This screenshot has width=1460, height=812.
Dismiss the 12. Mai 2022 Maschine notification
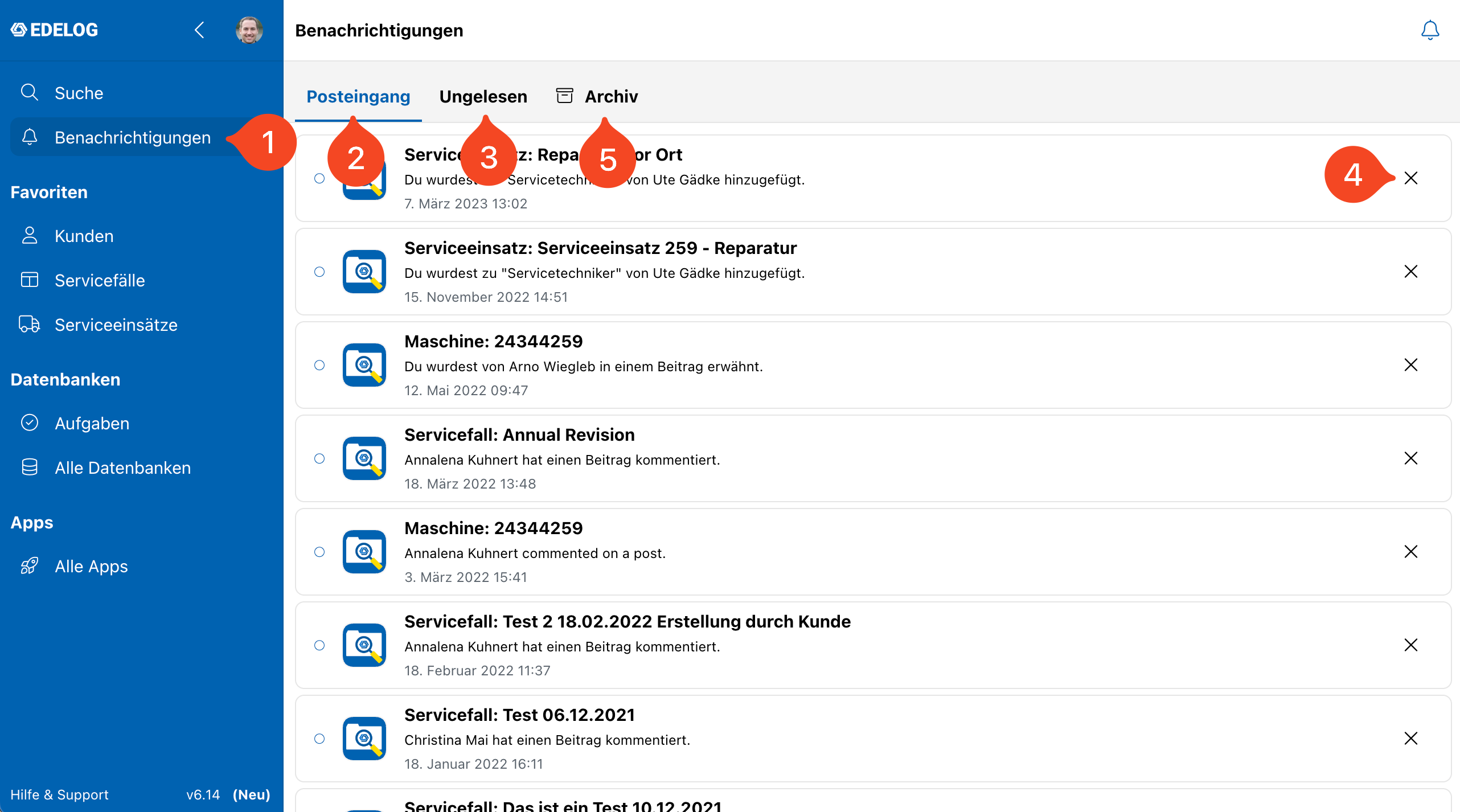(x=1411, y=365)
